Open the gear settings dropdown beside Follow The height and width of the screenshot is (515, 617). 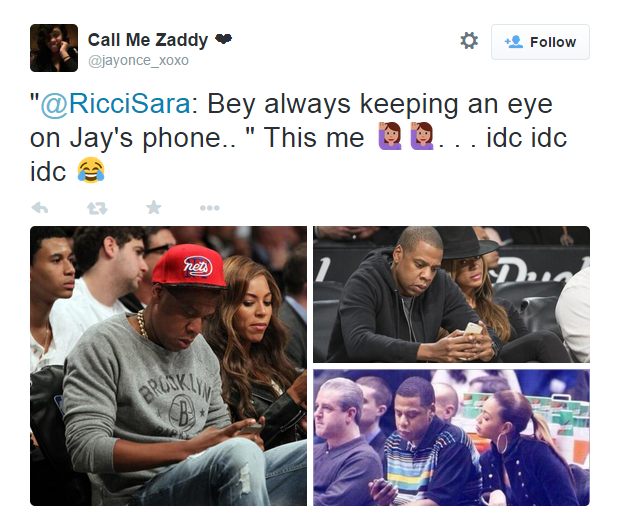point(469,41)
